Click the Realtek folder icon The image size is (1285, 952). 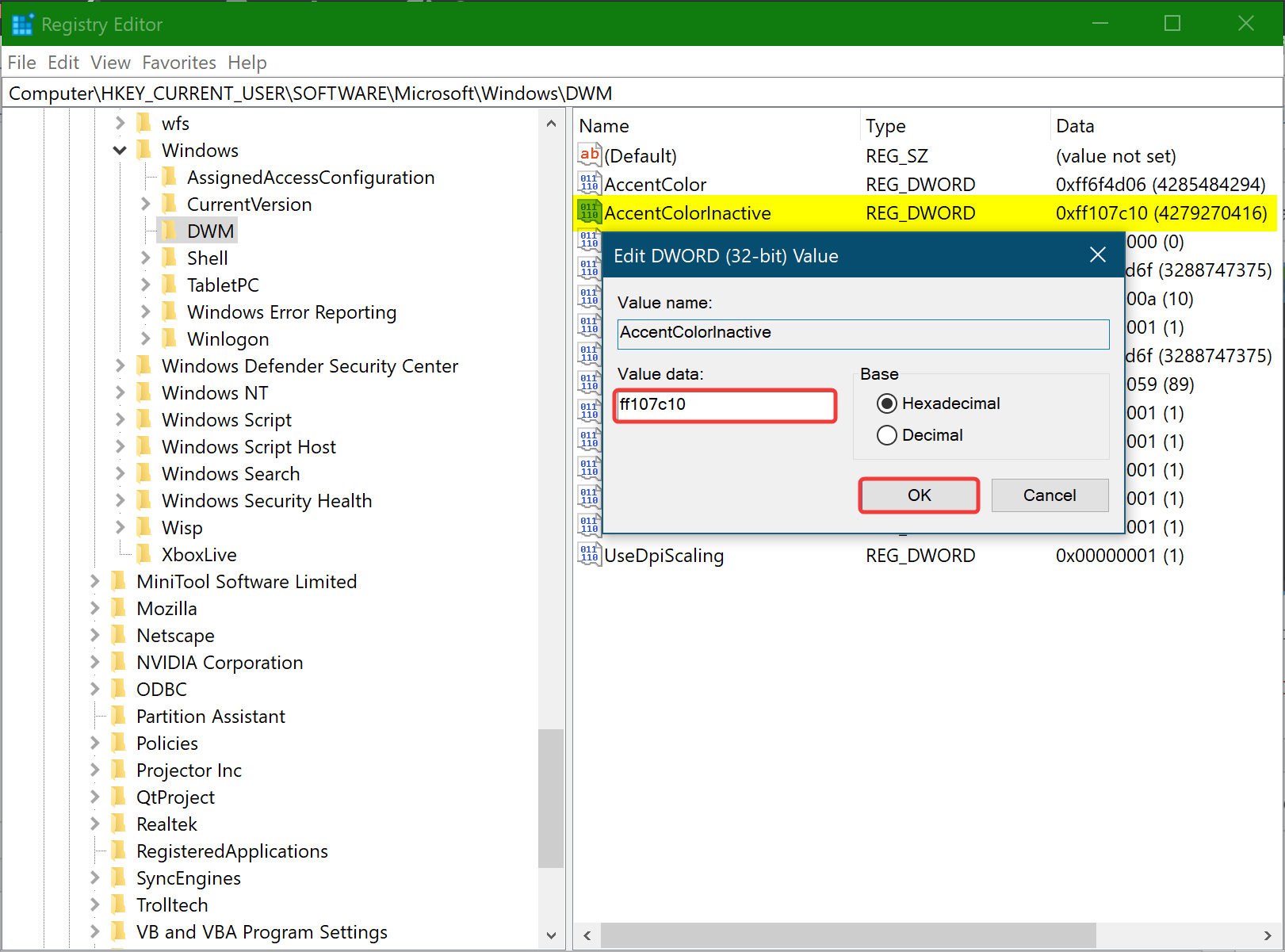tap(118, 824)
